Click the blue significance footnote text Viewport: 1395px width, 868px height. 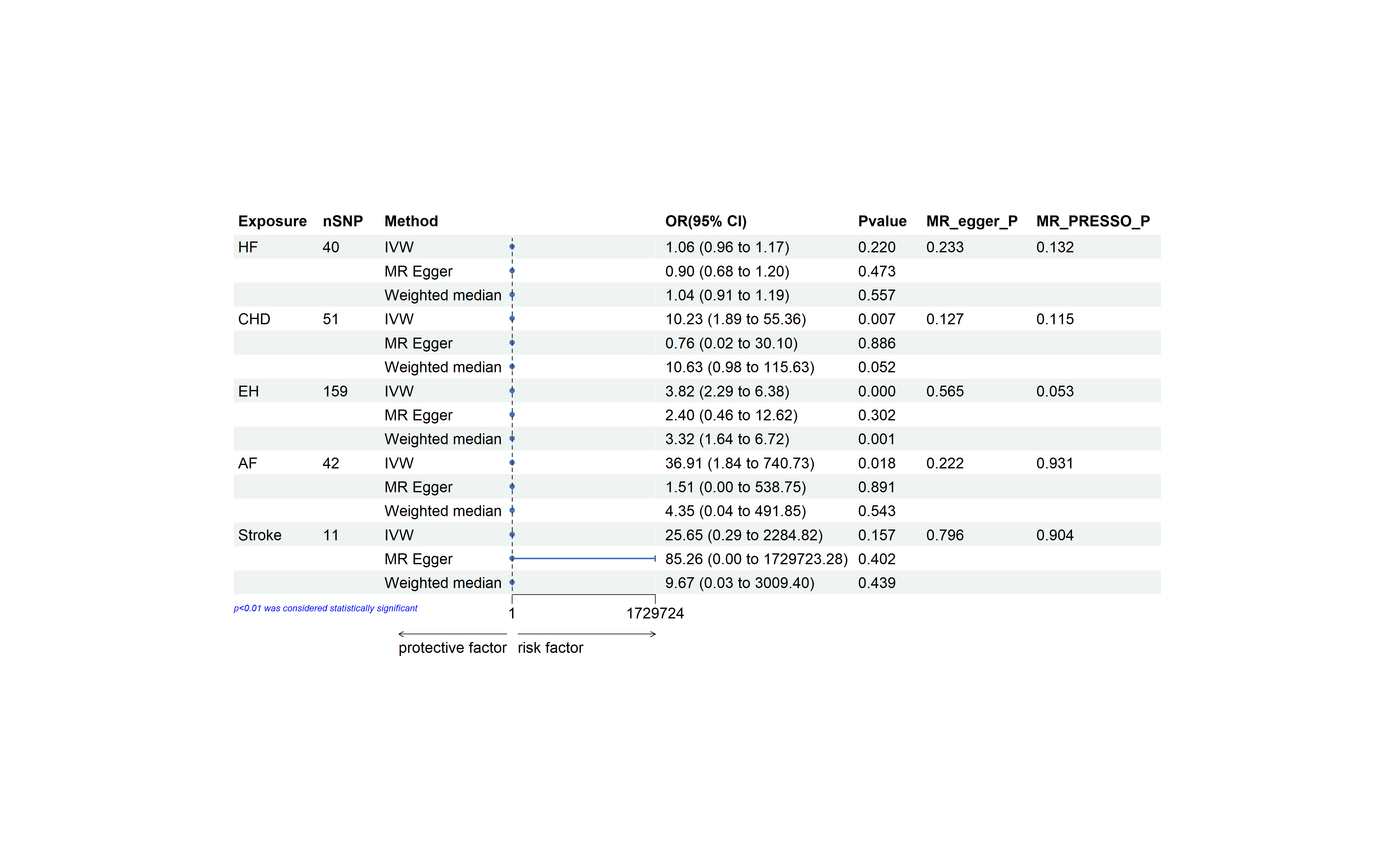[x=325, y=609]
